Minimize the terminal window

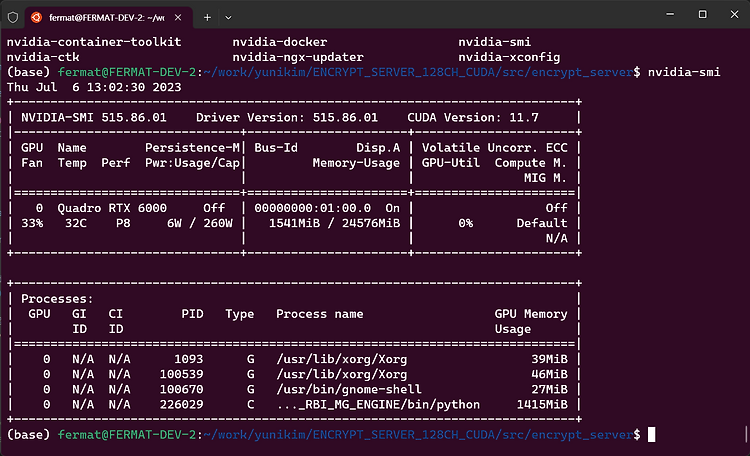click(670, 14)
